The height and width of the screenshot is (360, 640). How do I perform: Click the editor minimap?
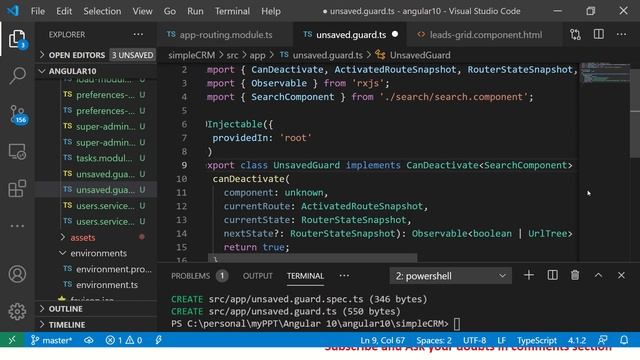604,73
